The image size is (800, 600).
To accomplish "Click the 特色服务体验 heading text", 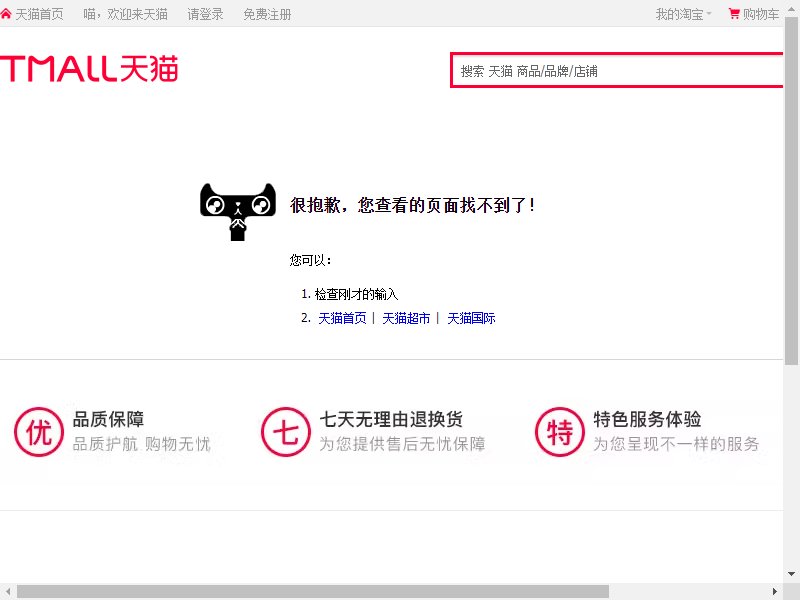I will 647,419.
